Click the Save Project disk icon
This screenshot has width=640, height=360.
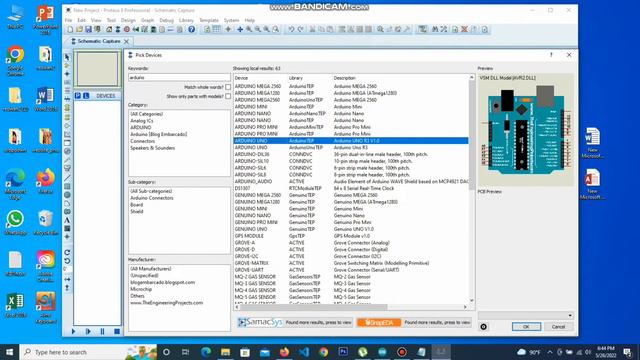point(88,29)
